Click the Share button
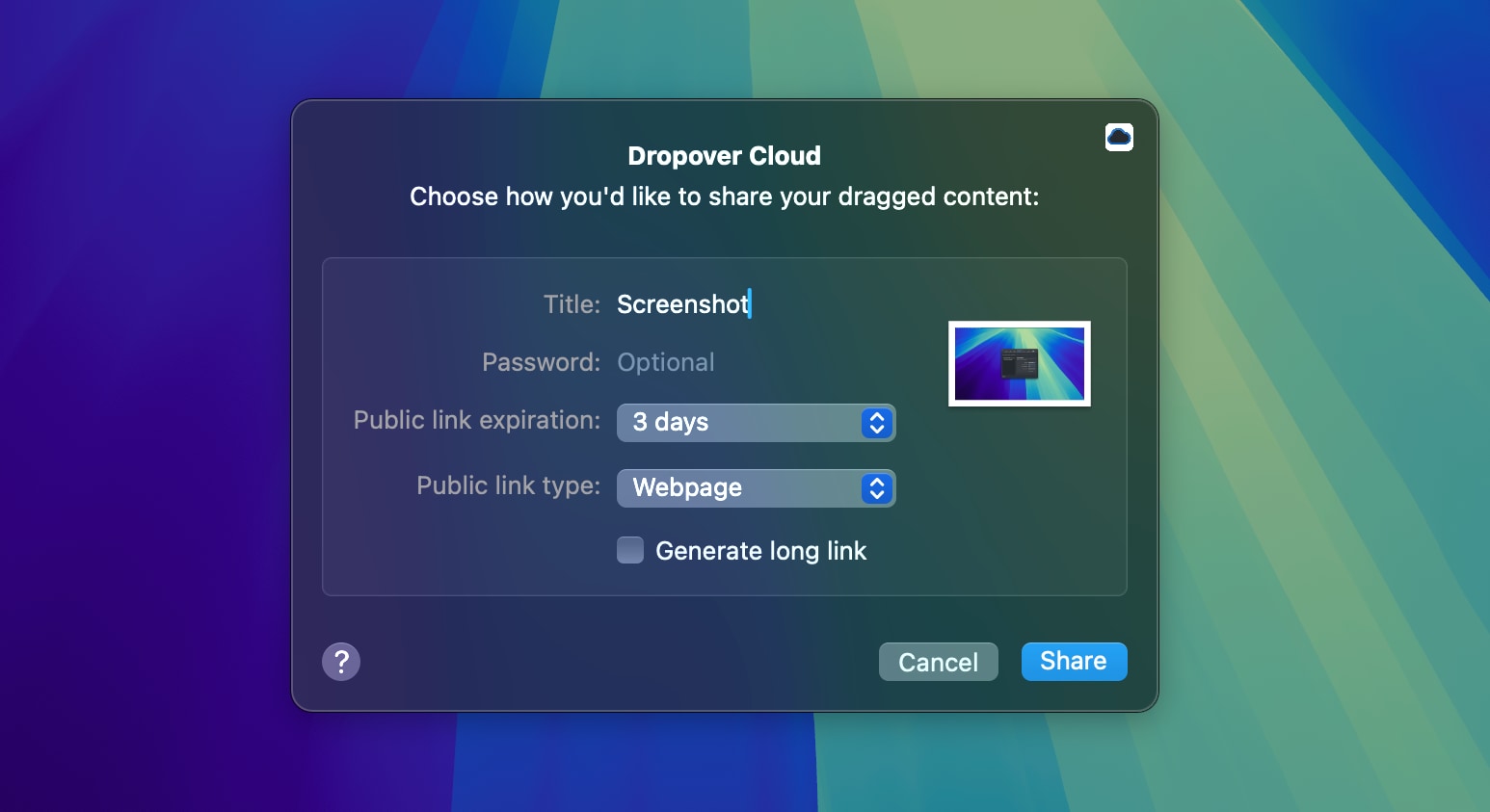The height and width of the screenshot is (812, 1490). pyautogui.click(x=1074, y=662)
